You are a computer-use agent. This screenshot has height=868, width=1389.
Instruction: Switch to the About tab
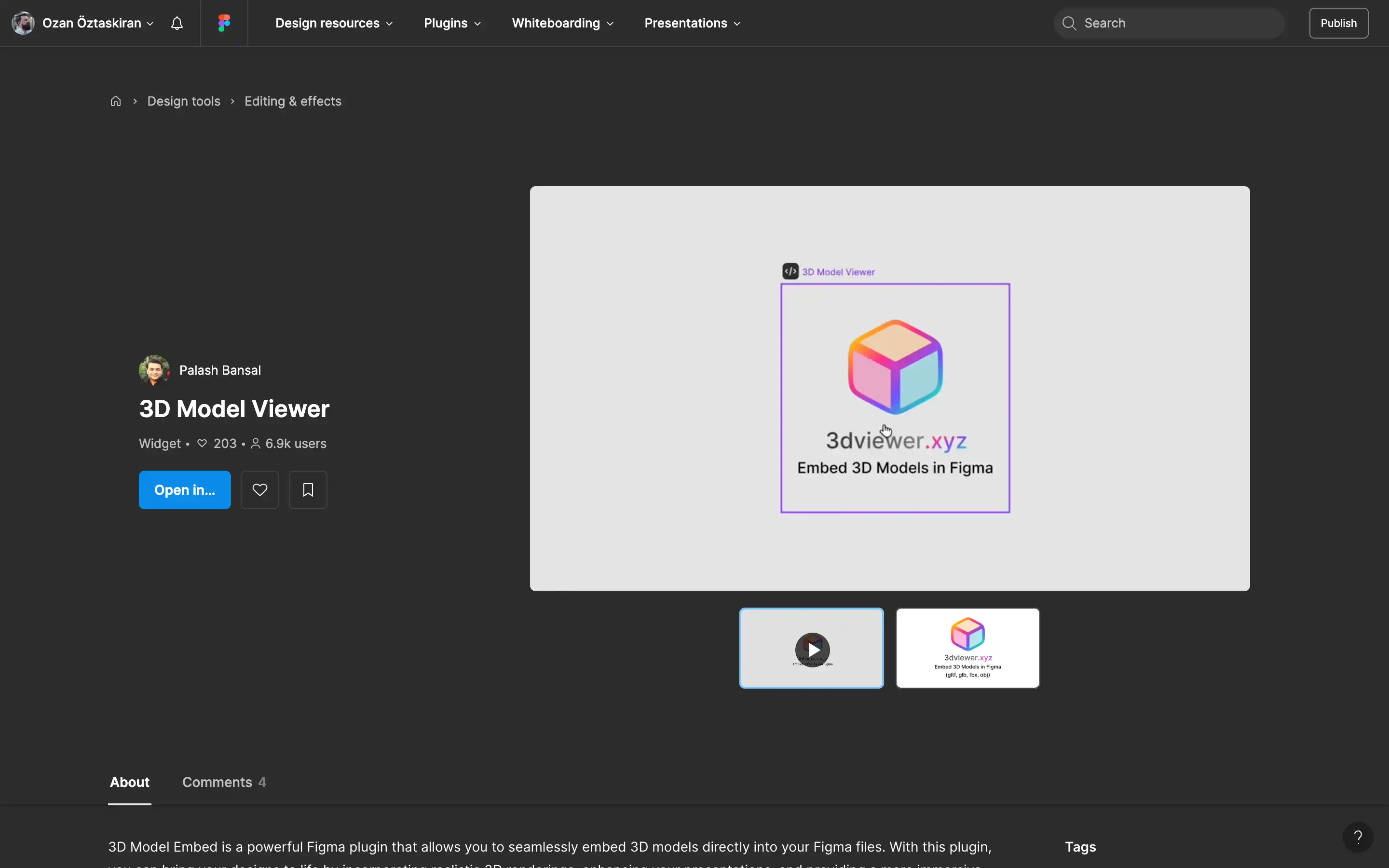(x=130, y=782)
